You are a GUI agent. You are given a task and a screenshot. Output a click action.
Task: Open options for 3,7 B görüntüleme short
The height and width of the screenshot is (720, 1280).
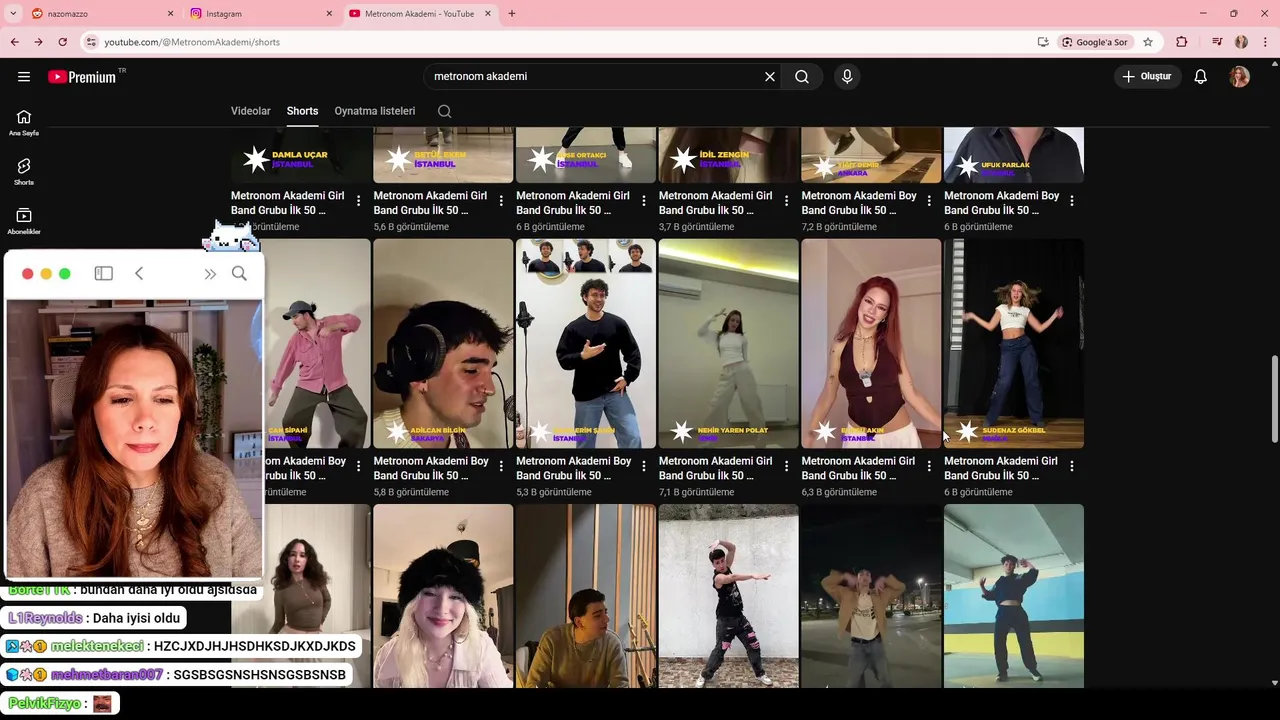(x=786, y=201)
